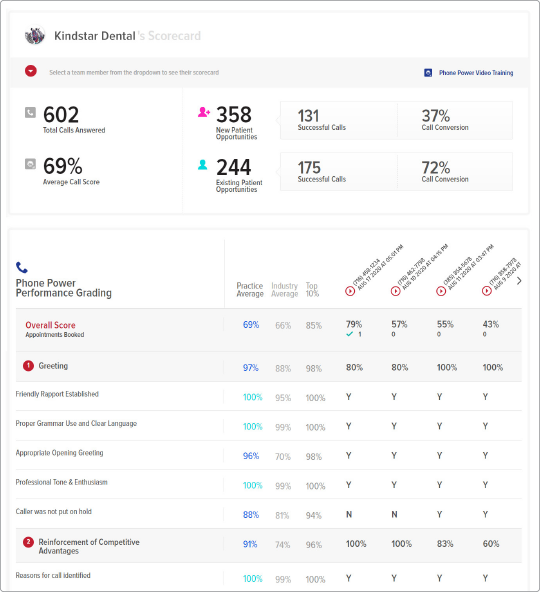
Task: Play the Aug 17 05:01 PM call recording
Action: pyautogui.click(x=350, y=291)
